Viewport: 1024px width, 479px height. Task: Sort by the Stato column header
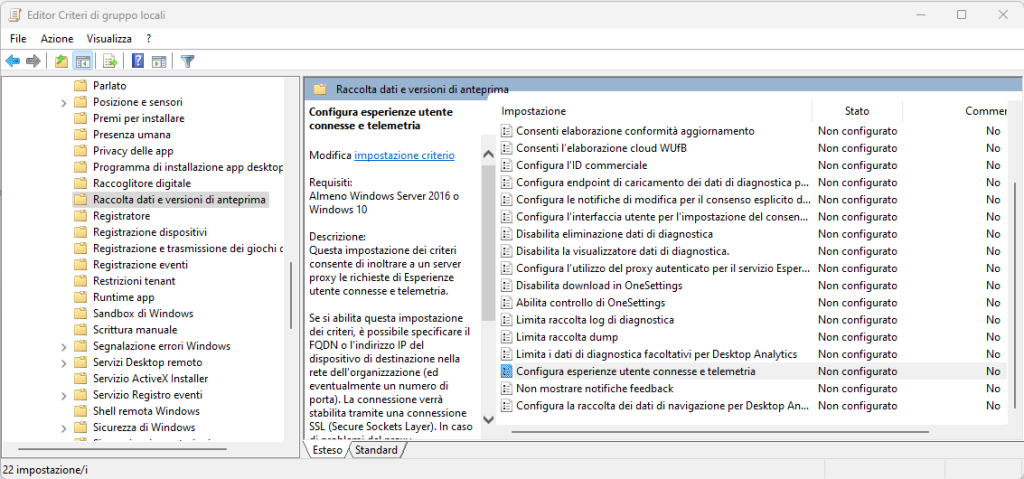[856, 111]
